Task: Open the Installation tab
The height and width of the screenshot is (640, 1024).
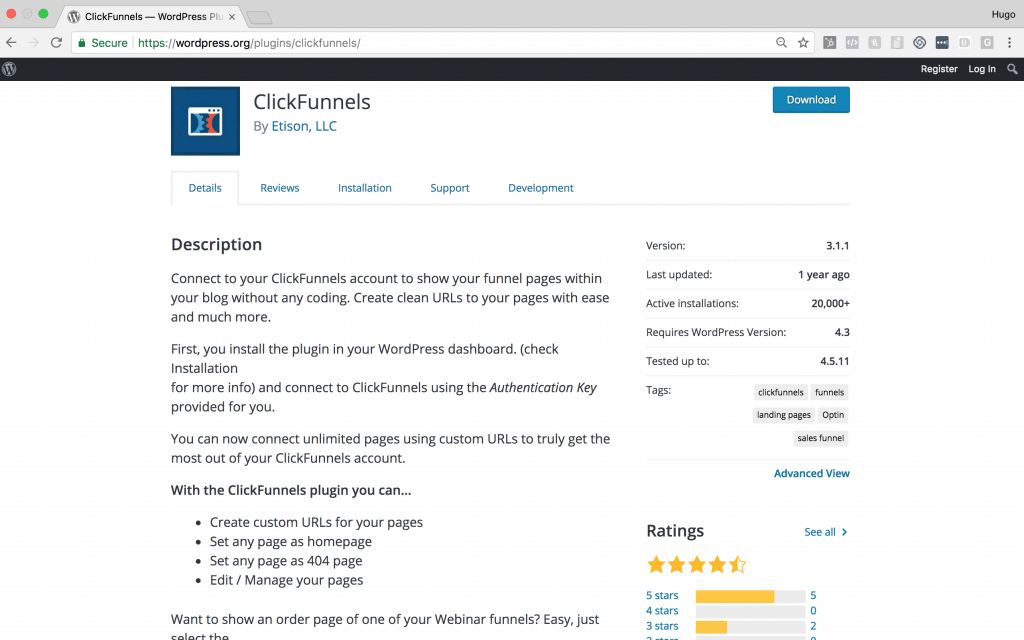Action: click(364, 188)
